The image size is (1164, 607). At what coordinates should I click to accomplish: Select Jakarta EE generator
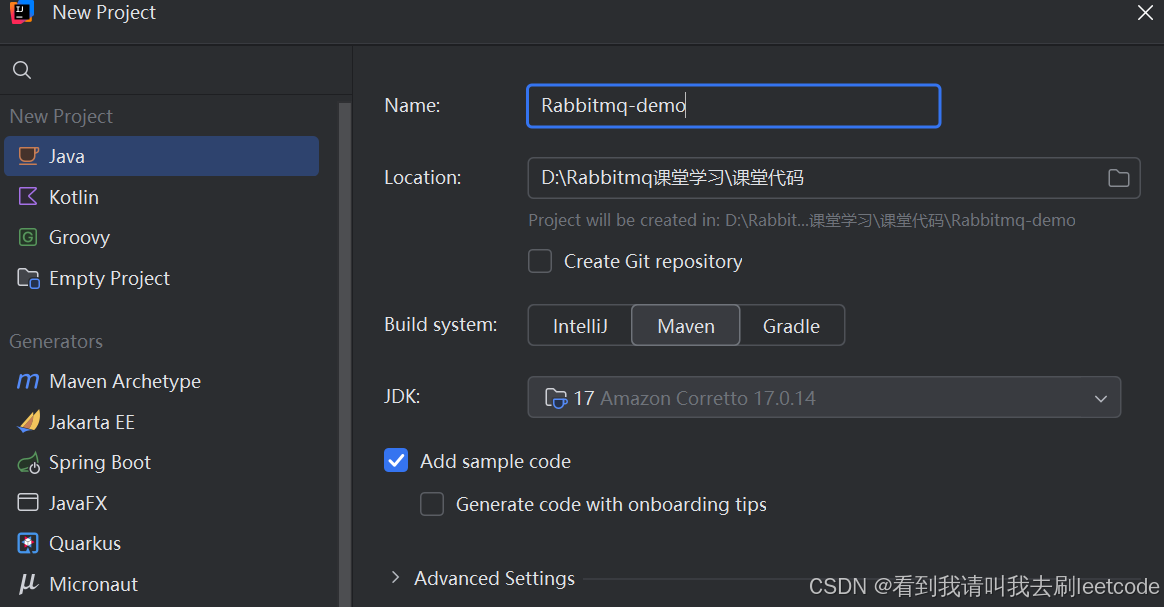click(x=162, y=421)
